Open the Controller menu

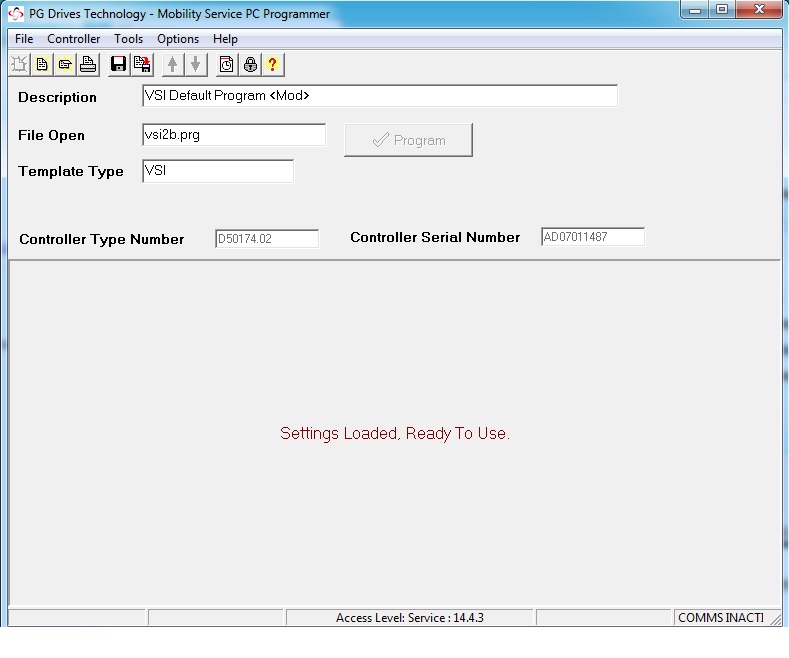pyautogui.click(x=74, y=39)
